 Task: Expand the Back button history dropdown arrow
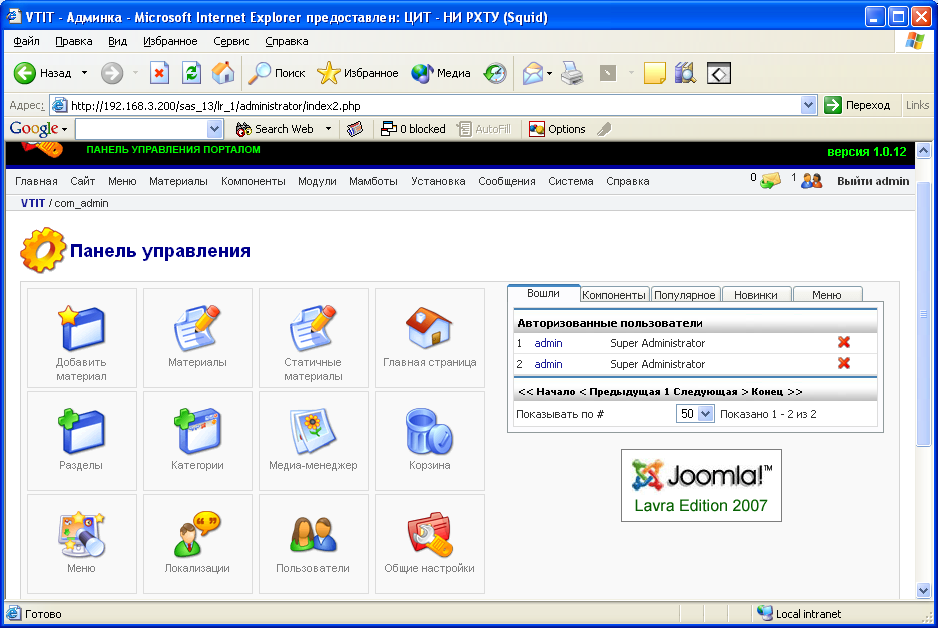84,73
